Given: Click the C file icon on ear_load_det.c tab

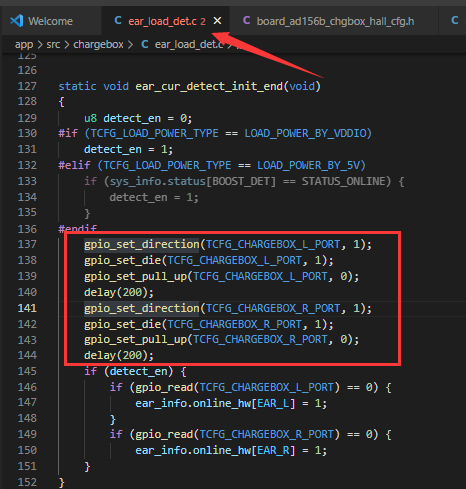Looking at the screenshot, I should tap(118, 21).
